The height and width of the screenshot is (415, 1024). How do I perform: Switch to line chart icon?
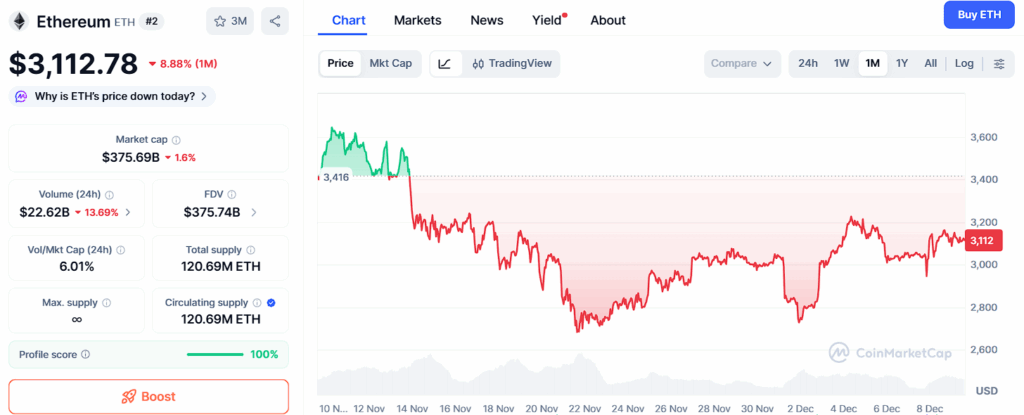click(x=445, y=63)
